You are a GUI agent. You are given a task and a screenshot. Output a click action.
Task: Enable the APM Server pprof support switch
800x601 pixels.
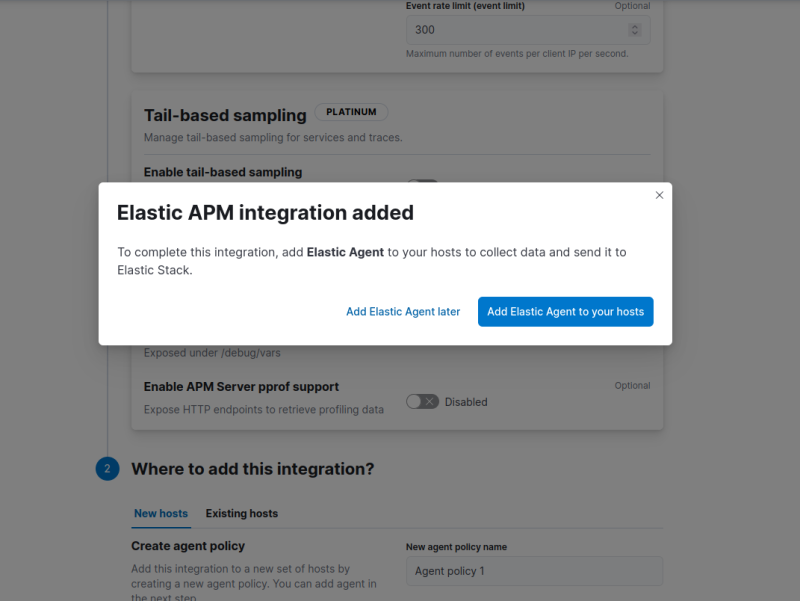click(422, 402)
